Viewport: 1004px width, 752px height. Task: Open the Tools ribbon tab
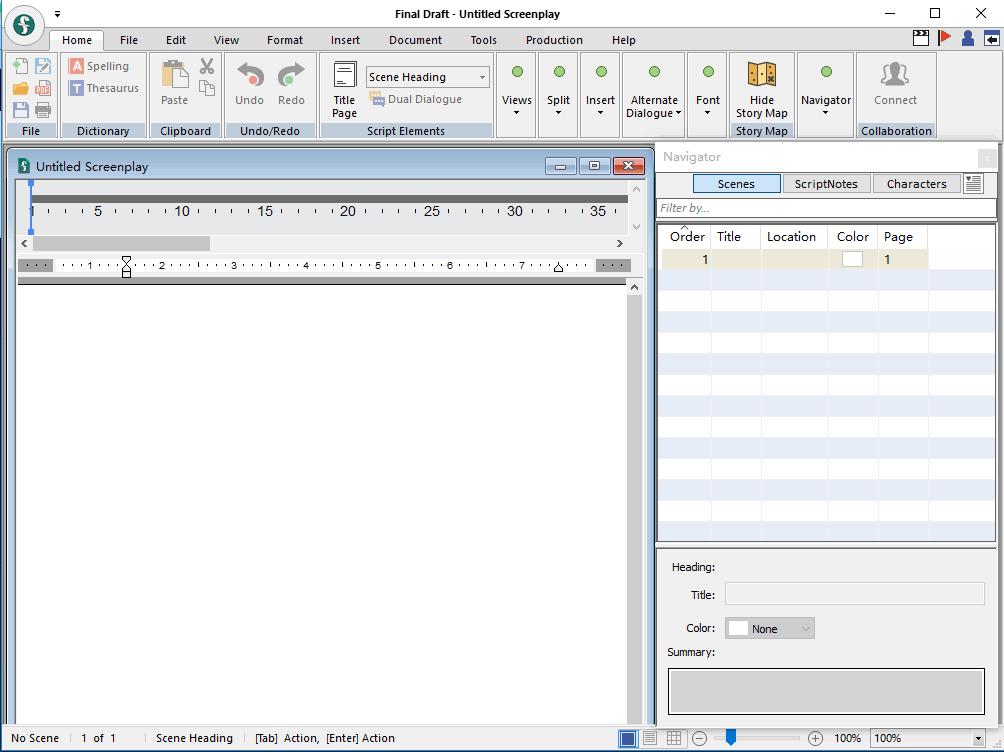tap(483, 40)
